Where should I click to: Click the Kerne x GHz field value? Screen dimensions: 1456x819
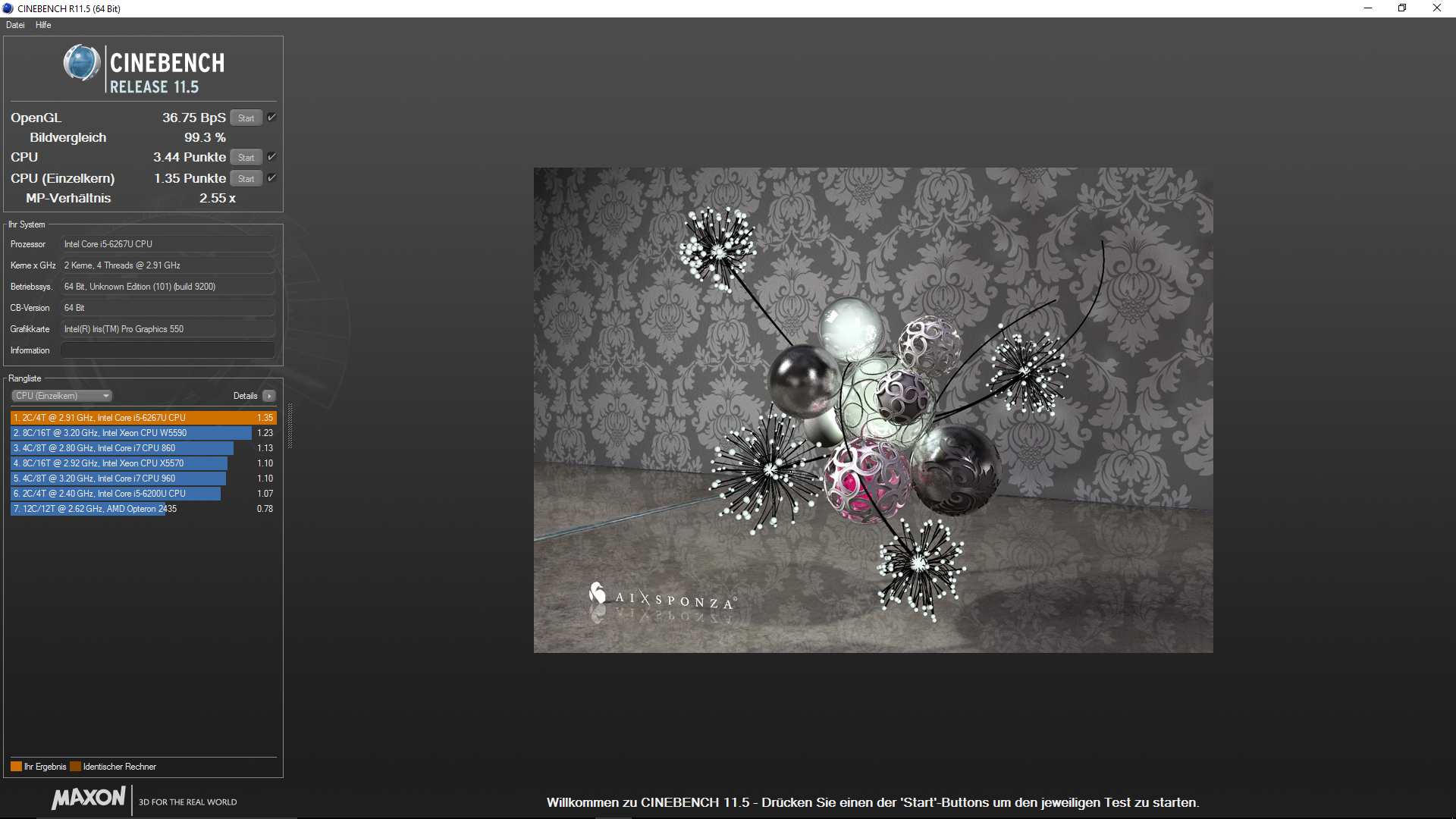(168, 265)
